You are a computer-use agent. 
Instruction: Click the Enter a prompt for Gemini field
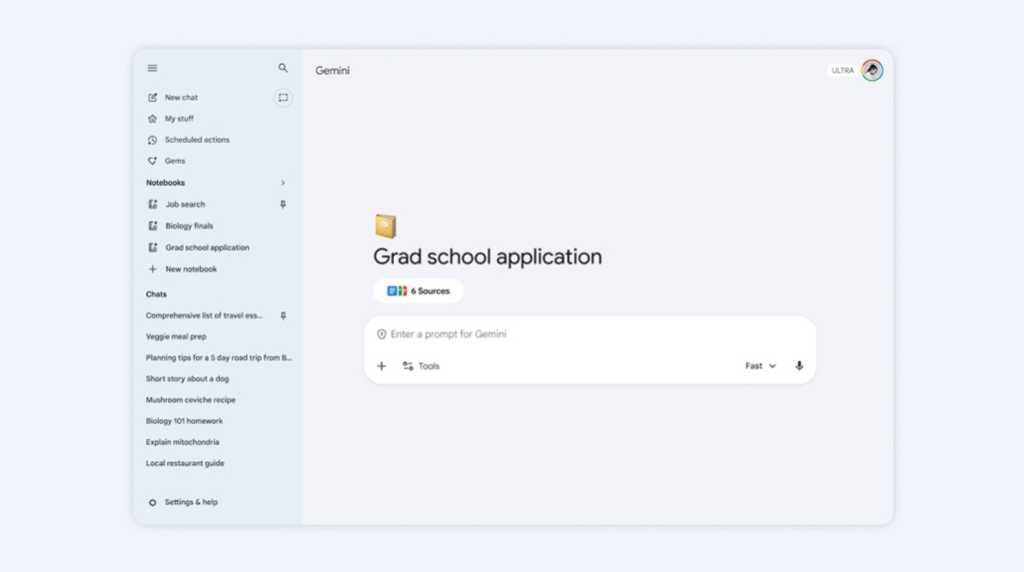tap(590, 334)
